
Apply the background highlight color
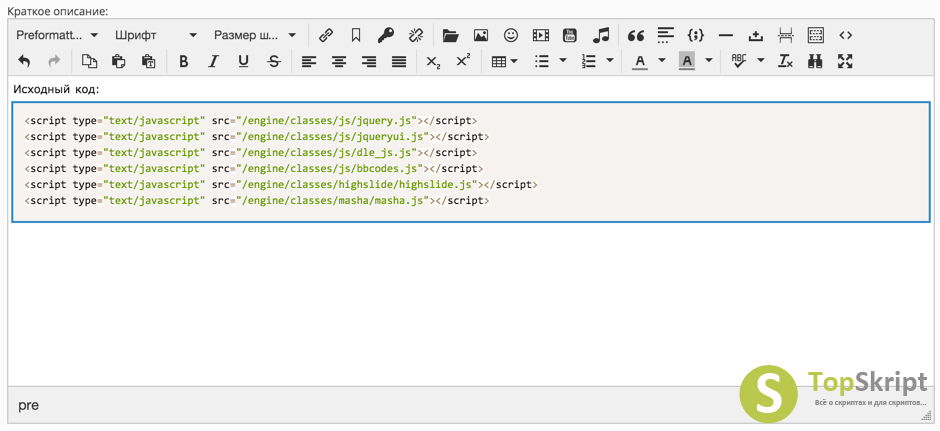pos(687,61)
